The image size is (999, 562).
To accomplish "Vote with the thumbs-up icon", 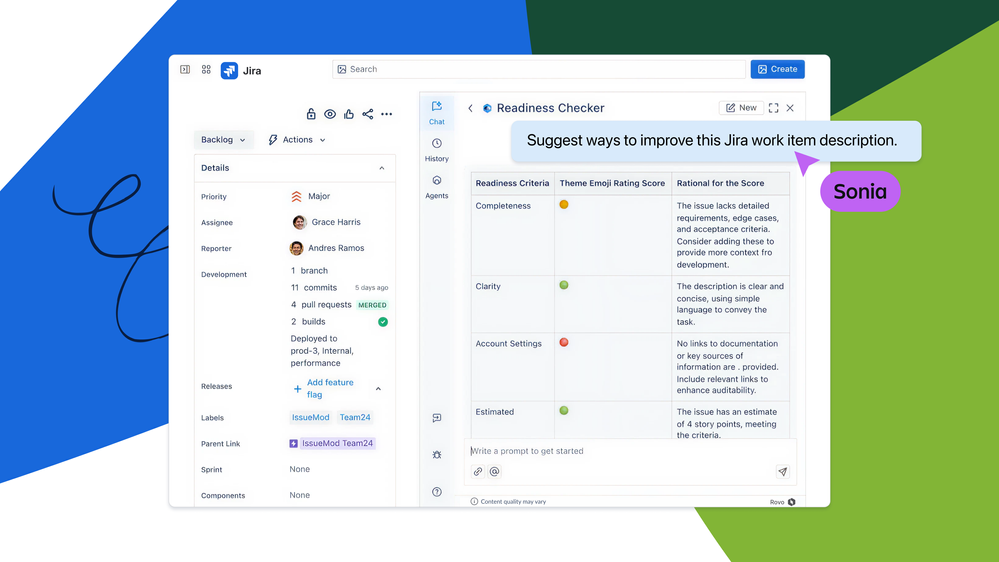I will (x=349, y=114).
